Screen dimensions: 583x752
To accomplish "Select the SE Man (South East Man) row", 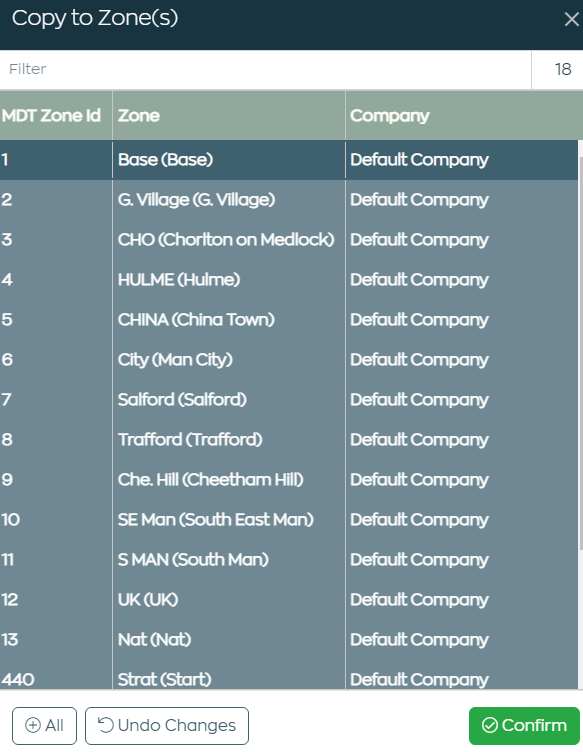I will pos(289,519).
